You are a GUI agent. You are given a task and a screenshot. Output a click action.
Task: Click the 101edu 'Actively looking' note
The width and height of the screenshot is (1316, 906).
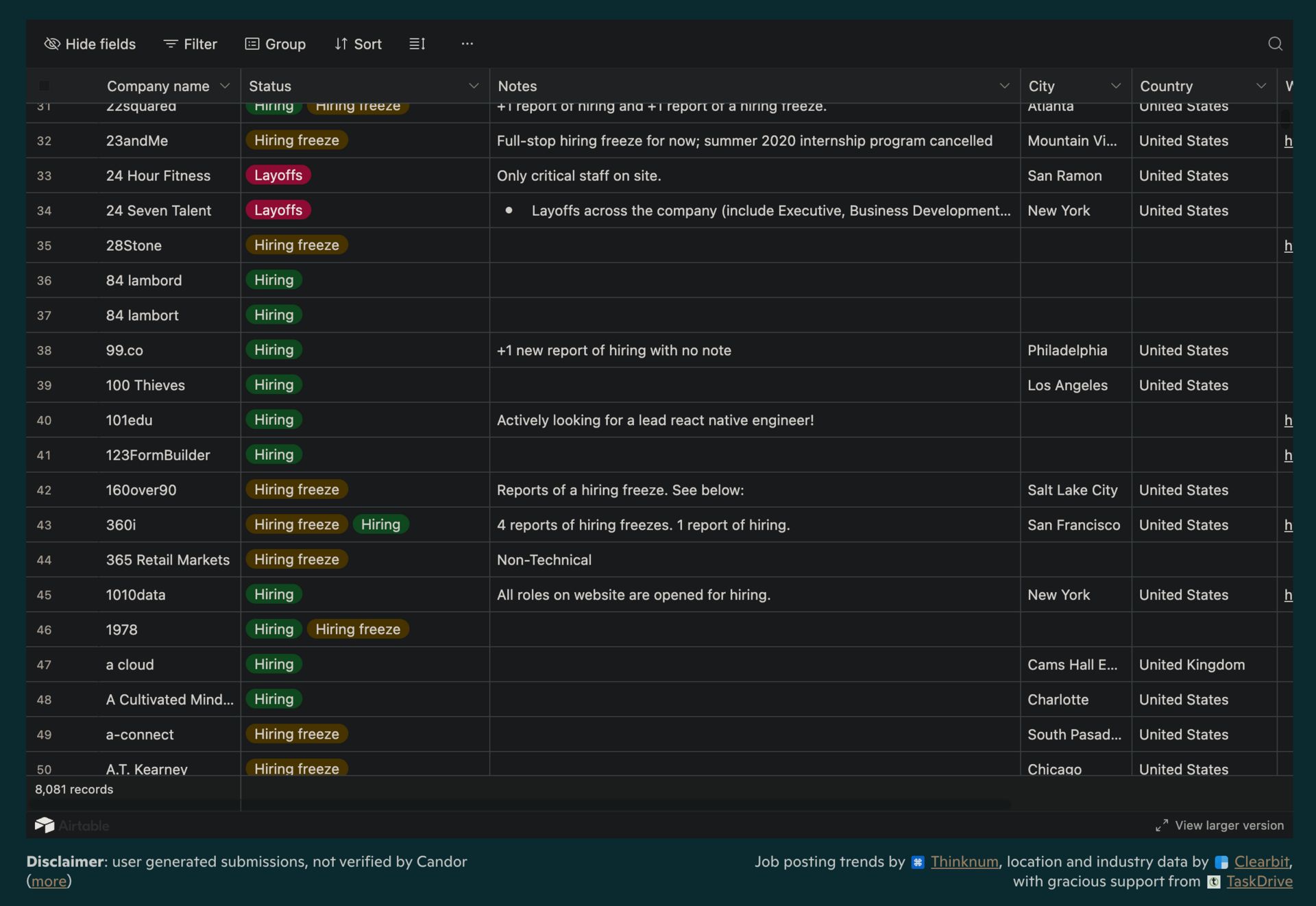click(655, 420)
